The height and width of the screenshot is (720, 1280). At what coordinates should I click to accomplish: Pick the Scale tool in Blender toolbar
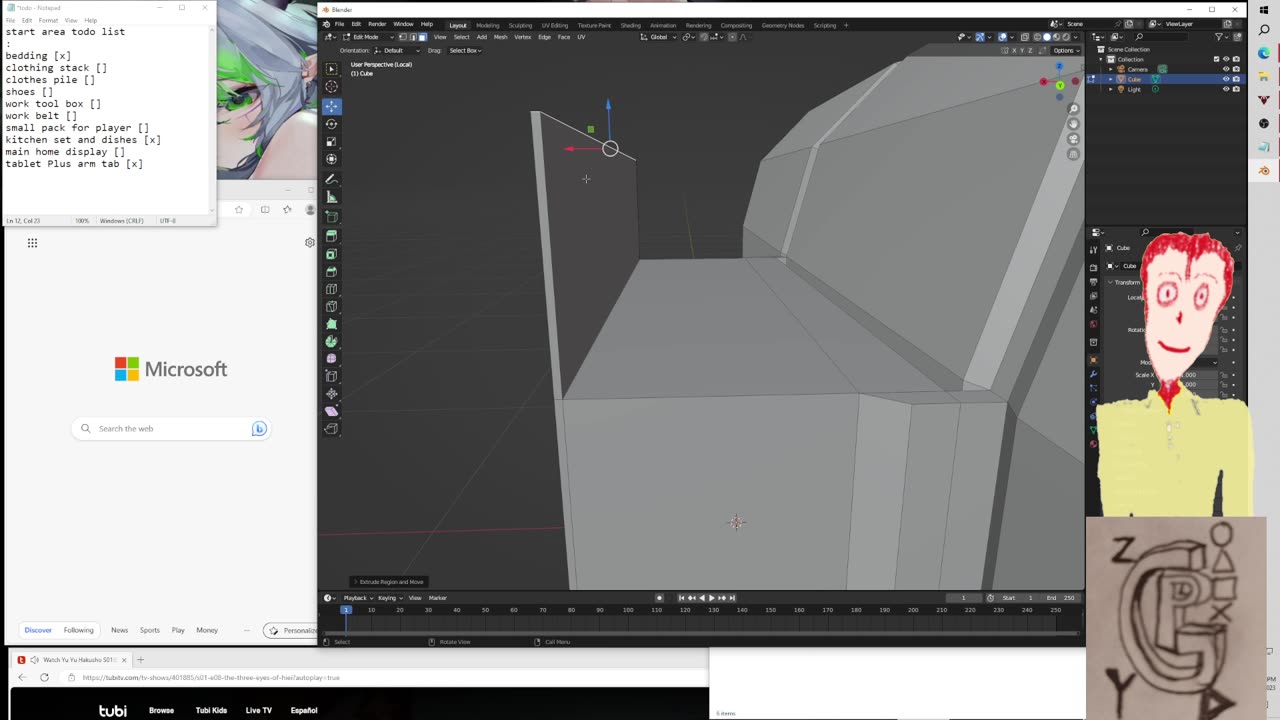click(331, 141)
